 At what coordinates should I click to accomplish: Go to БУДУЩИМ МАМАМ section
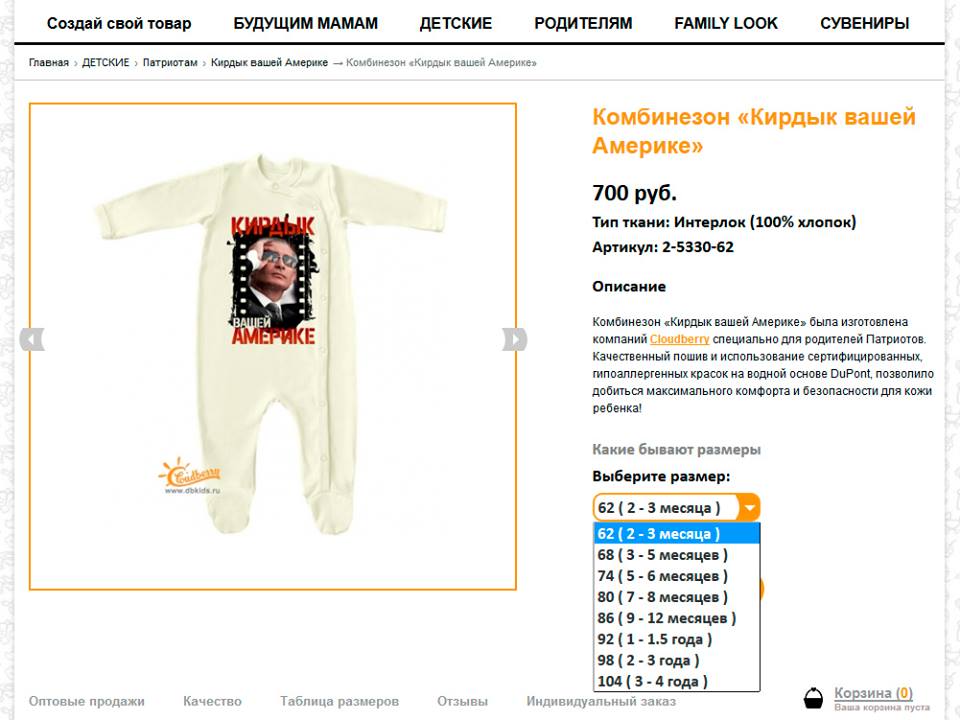(306, 23)
